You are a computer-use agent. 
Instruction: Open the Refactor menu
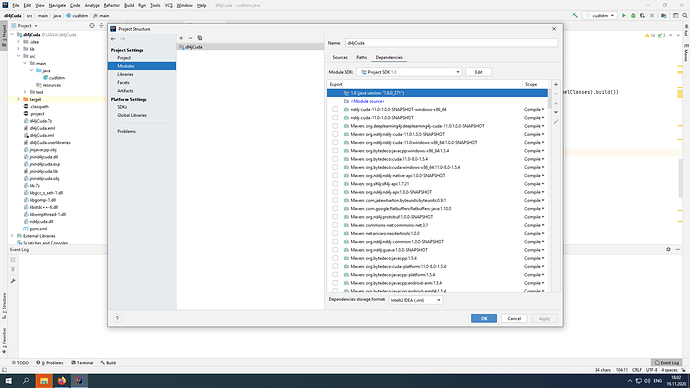(111, 5)
